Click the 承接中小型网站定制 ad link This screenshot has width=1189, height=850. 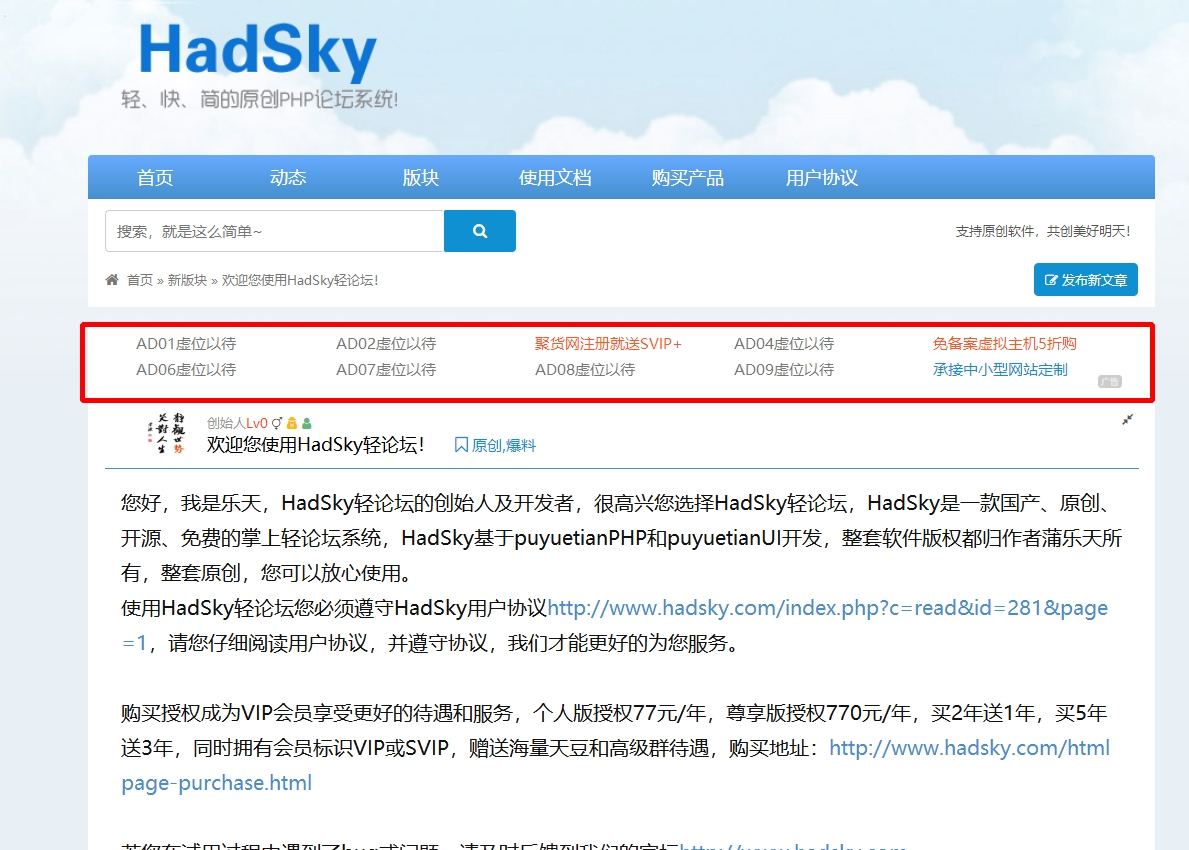point(1000,369)
